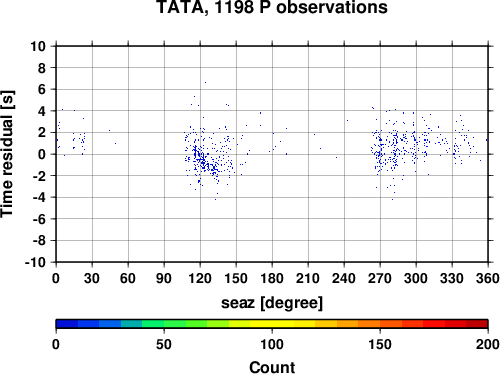Select the darkest blue first colorbar segment
This screenshot has height=374, width=500.
[x=67, y=324]
